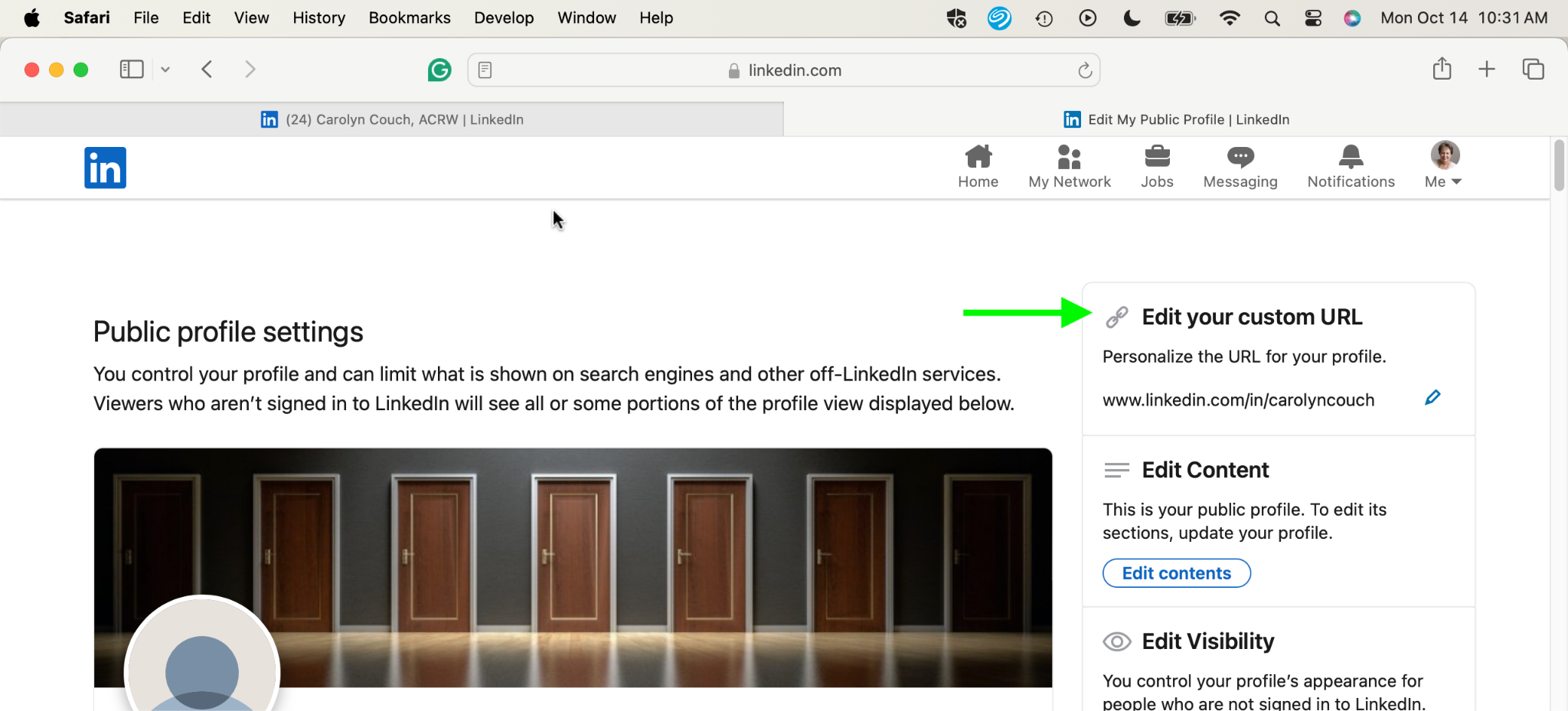This screenshot has height=711, width=1568.
Task: Click the Edit your custom URL heading
Action: click(x=1252, y=317)
